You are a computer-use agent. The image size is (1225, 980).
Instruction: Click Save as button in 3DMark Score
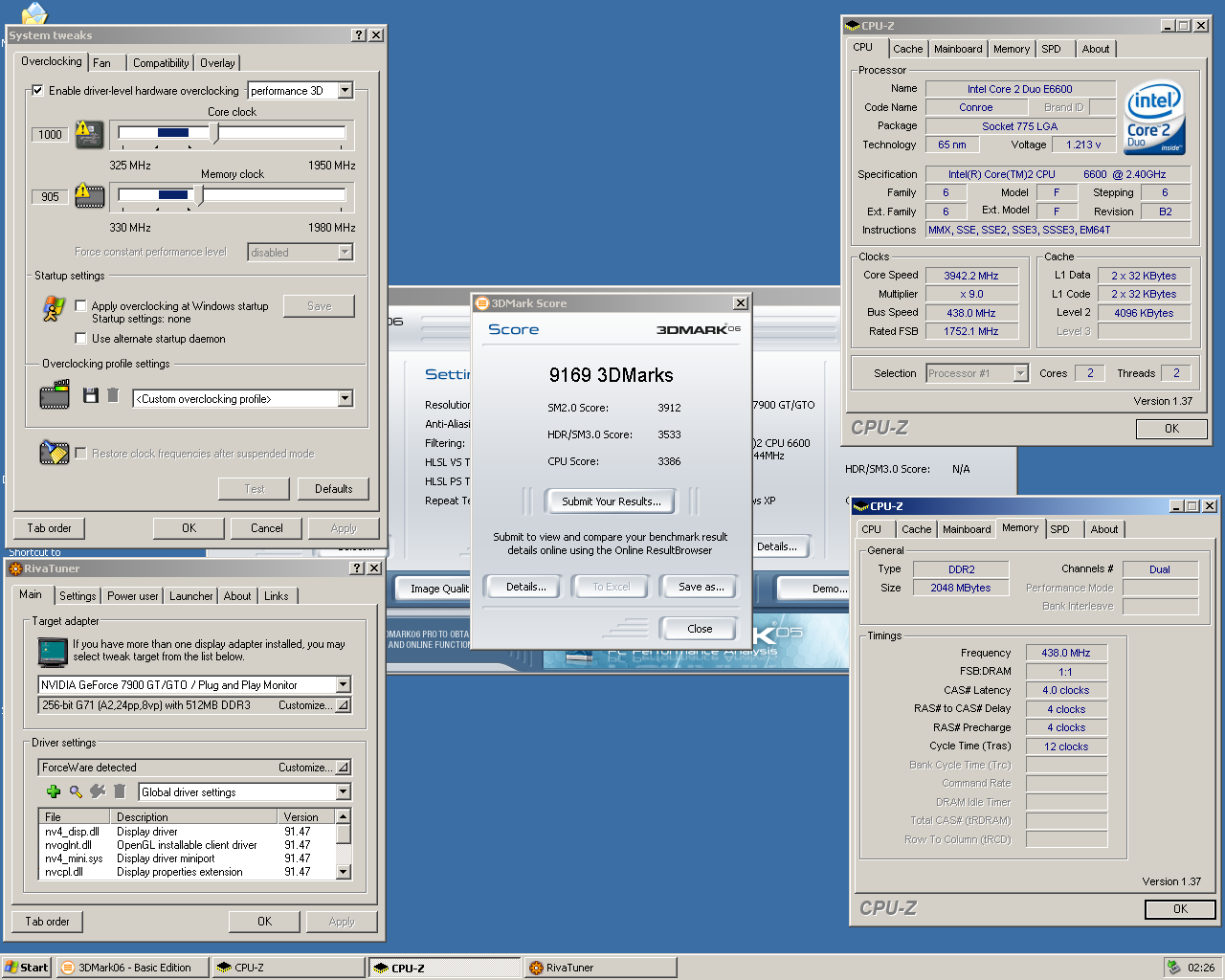(x=701, y=587)
